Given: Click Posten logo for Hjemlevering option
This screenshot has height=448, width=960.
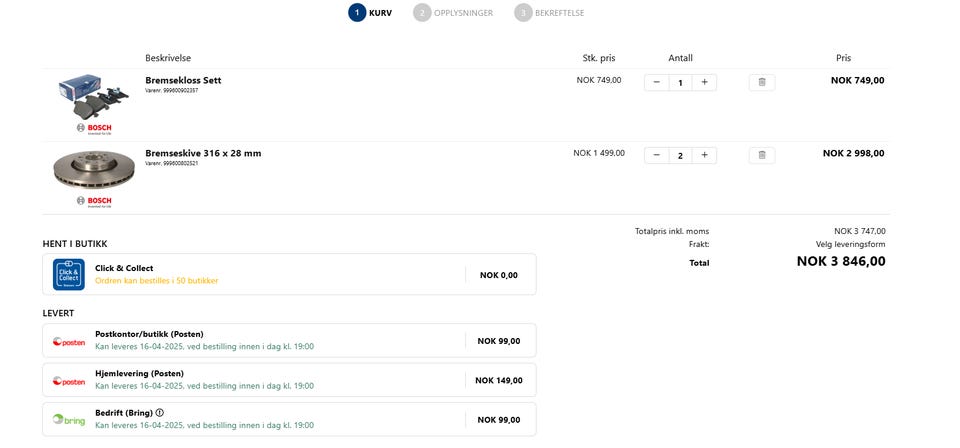Looking at the screenshot, I should tap(69, 381).
